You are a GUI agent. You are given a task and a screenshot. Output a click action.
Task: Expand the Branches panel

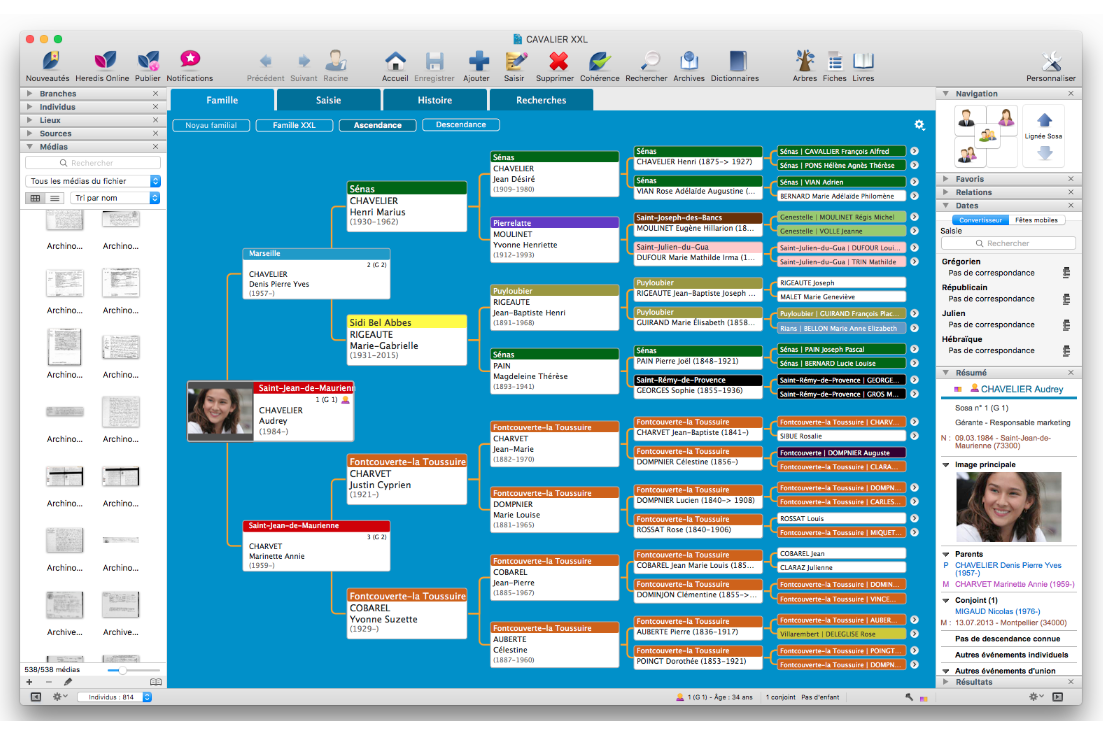(30, 94)
